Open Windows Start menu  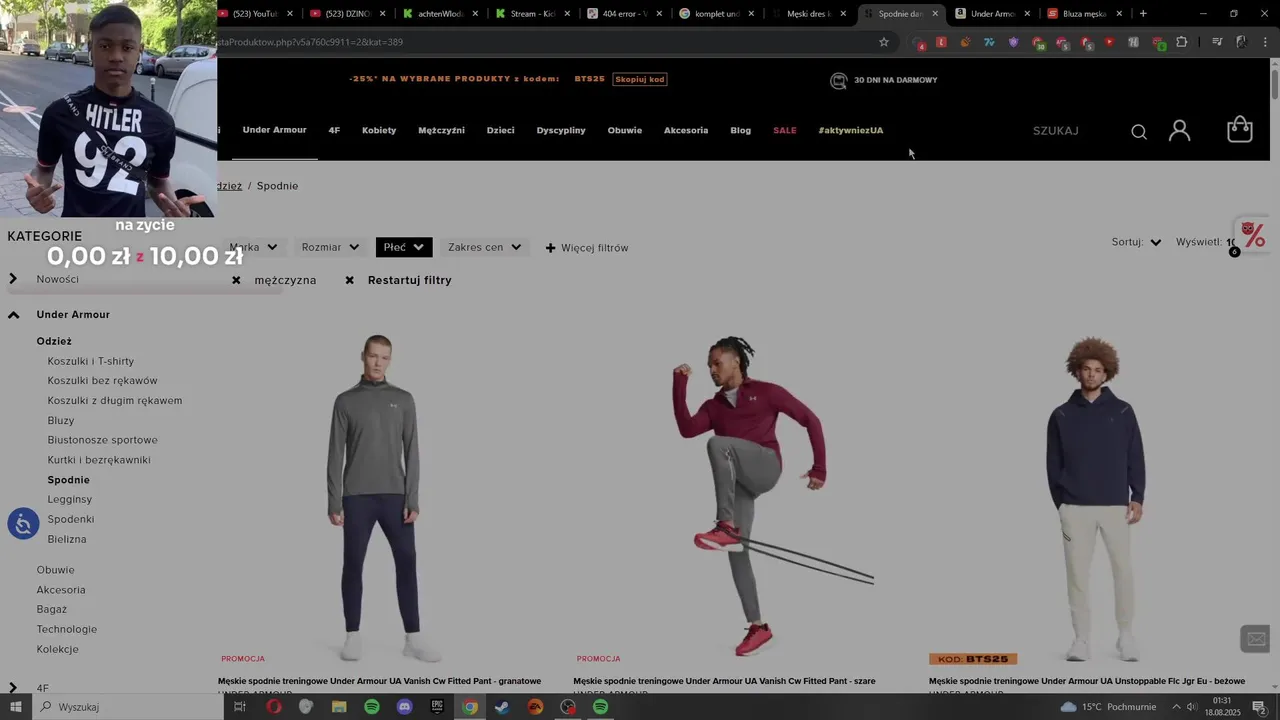click(x=15, y=707)
